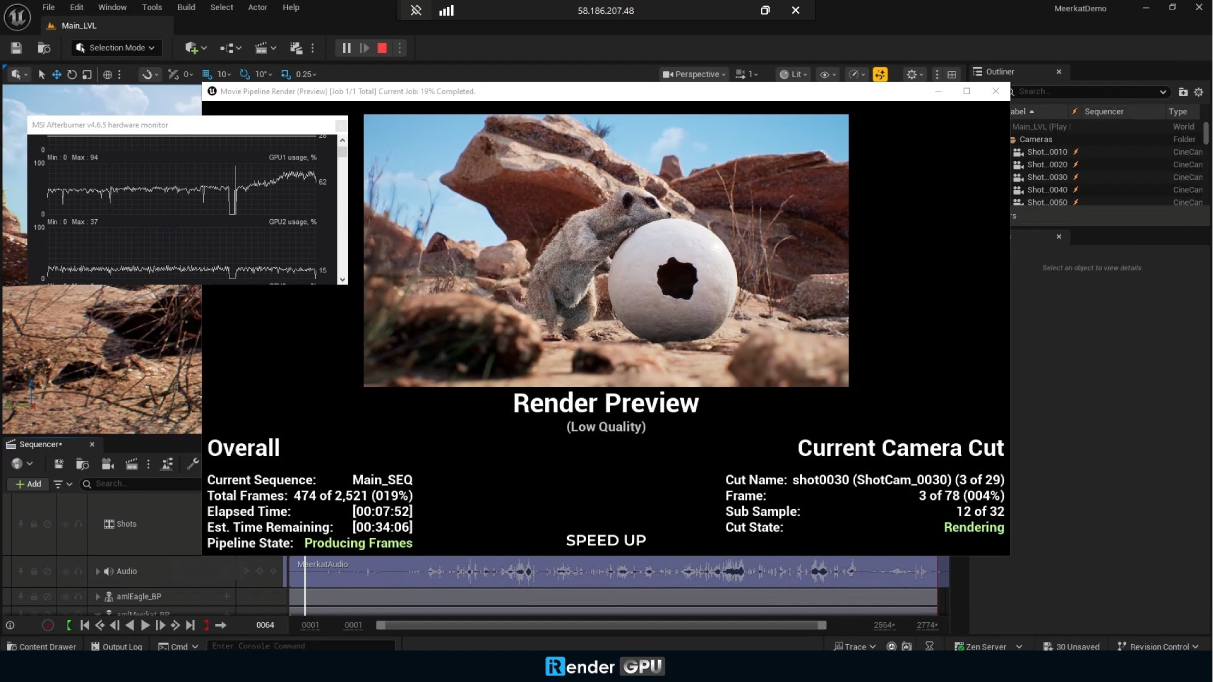The width and height of the screenshot is (1213, 682).
Task: Open the surface snapping dropdown
Action: click(149, 74)
